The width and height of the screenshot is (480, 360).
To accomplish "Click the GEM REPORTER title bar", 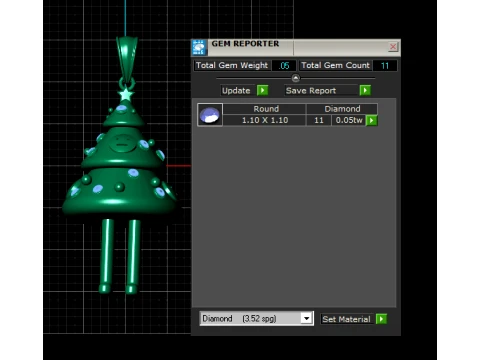I will coord(296,47).
